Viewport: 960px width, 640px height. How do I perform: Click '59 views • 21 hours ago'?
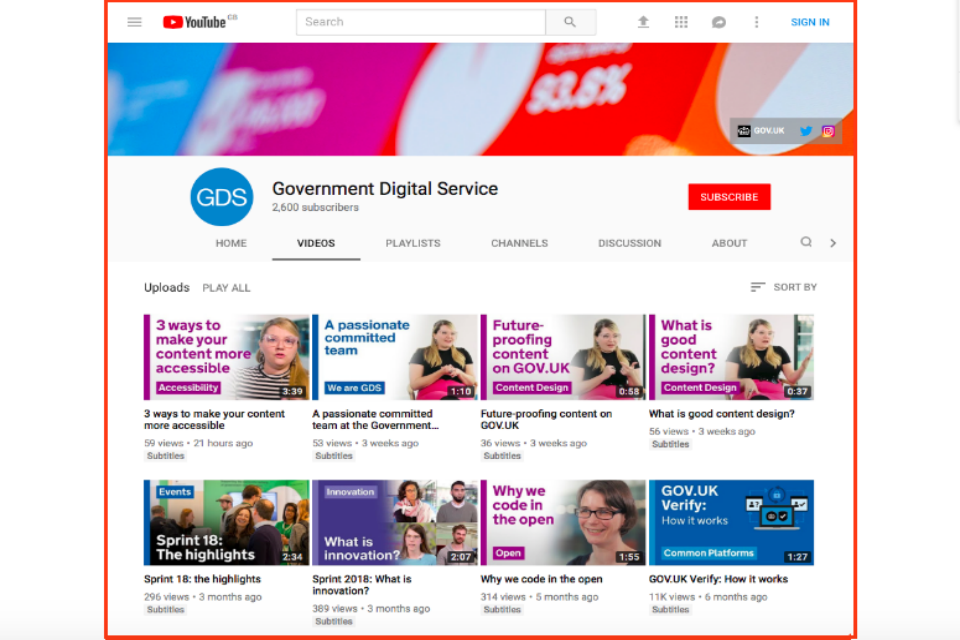pyautogui.click(x=198, y=443)
